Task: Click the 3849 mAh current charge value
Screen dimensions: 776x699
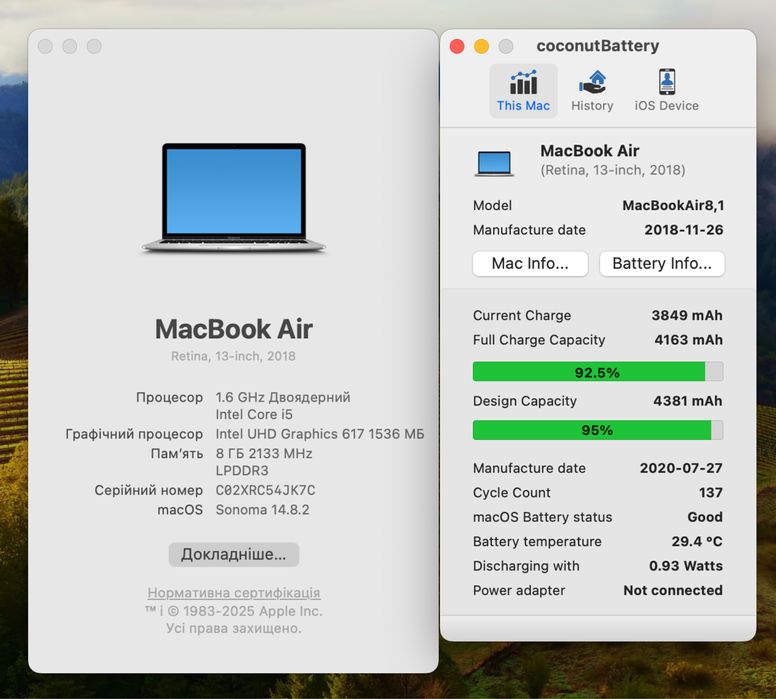Action: [687, 315]
